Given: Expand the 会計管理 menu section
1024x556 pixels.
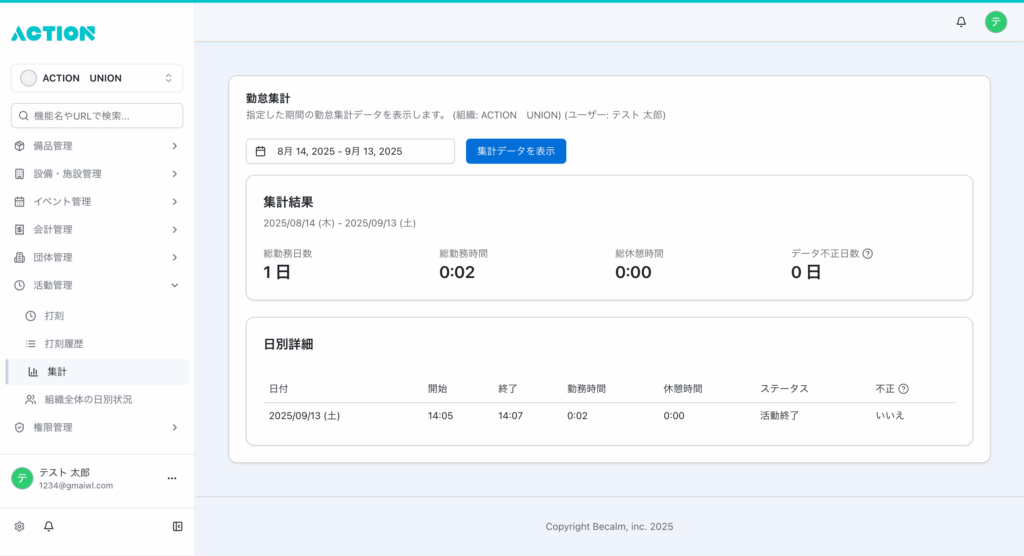Looking at the screenshot, I should (x=97, y=230).
